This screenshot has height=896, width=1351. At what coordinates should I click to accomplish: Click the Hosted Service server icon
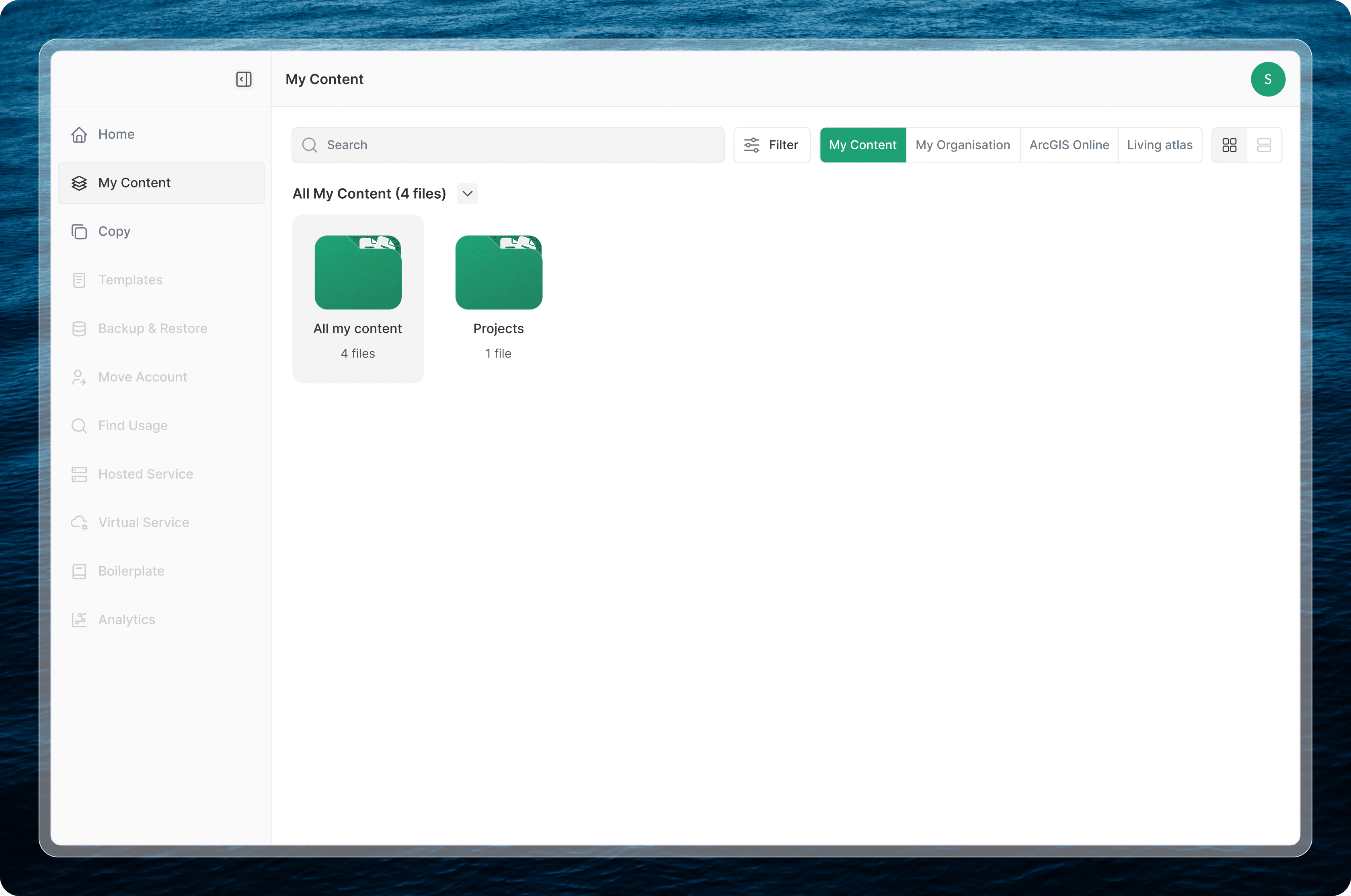tap(79, 474)
